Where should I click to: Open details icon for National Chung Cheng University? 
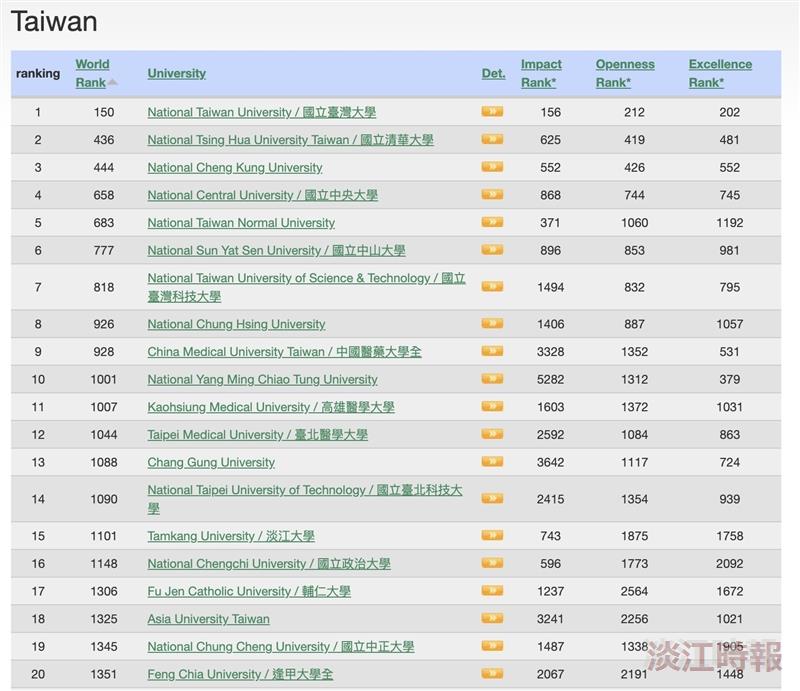click(x=492, y=646)
